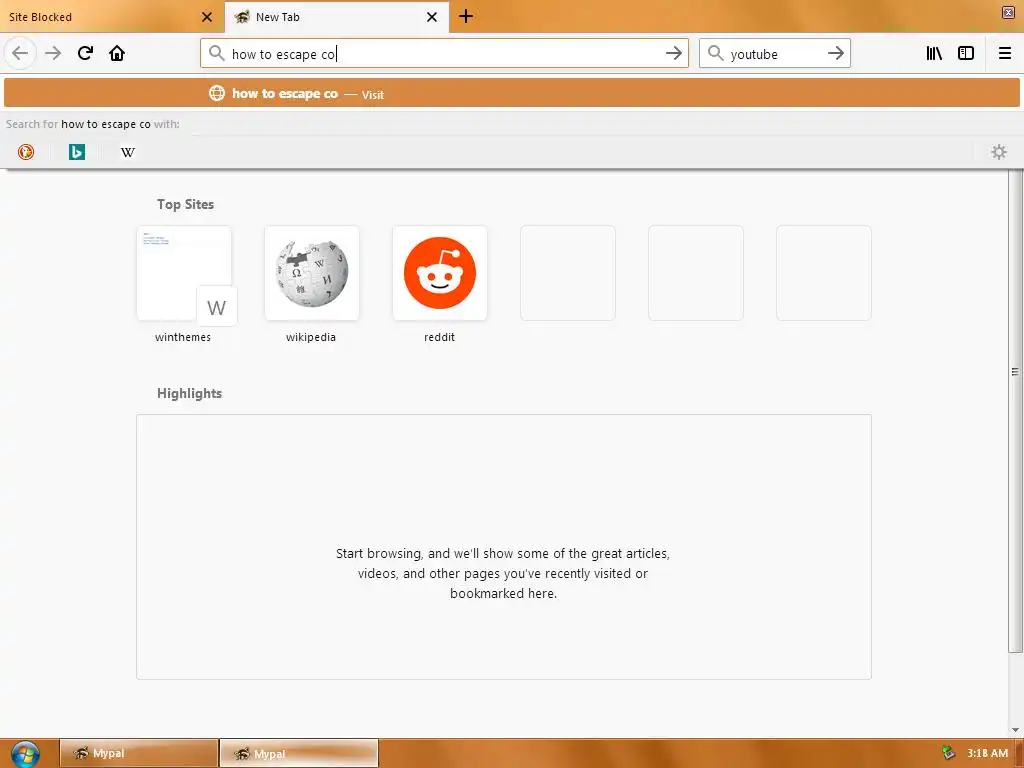Click the go arrow in address bar
1024x768 pixels.
coord(673,53)
